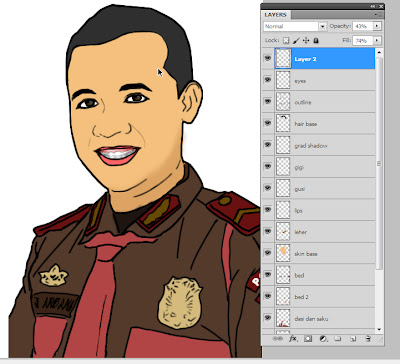400x364 pixels.
Task: Create new fill or adjustment layer
Action: 323,339
